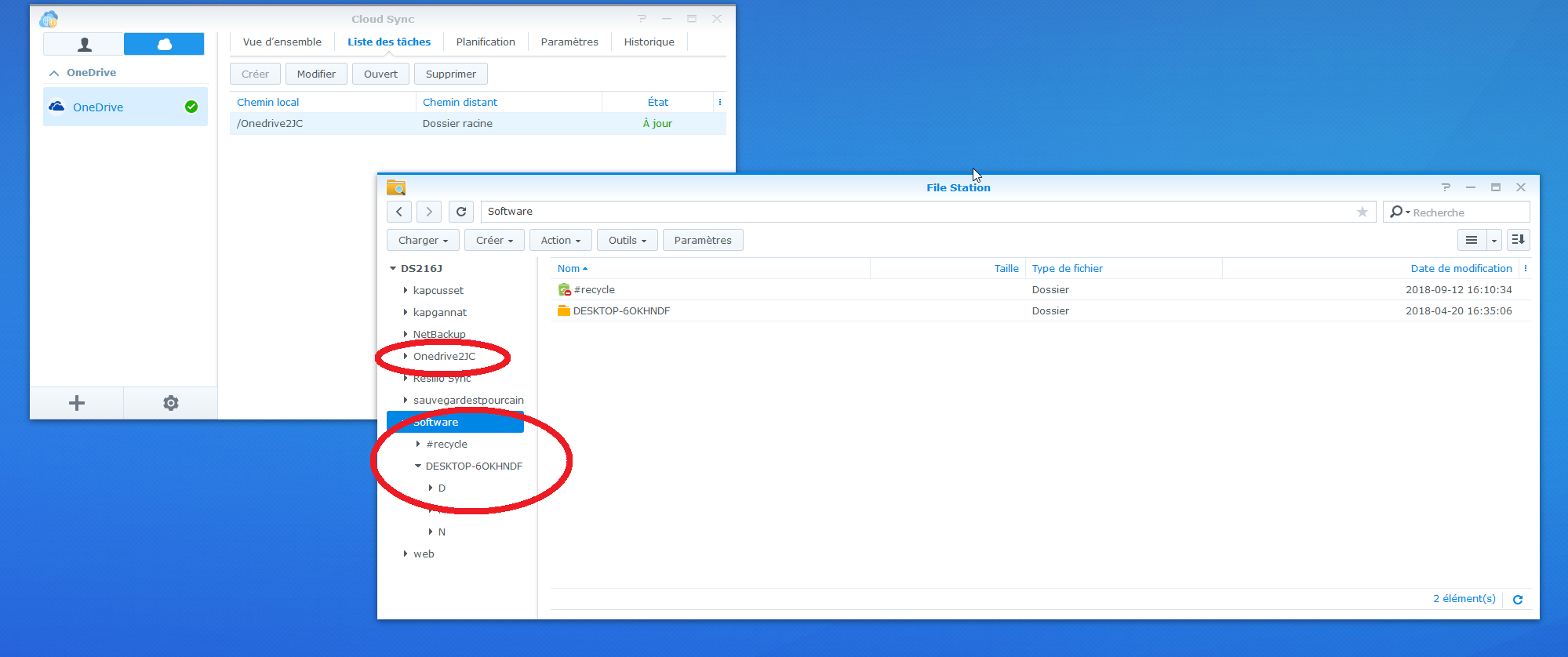
Task: Expand the kapgannat folder
Action: [406, 313]
